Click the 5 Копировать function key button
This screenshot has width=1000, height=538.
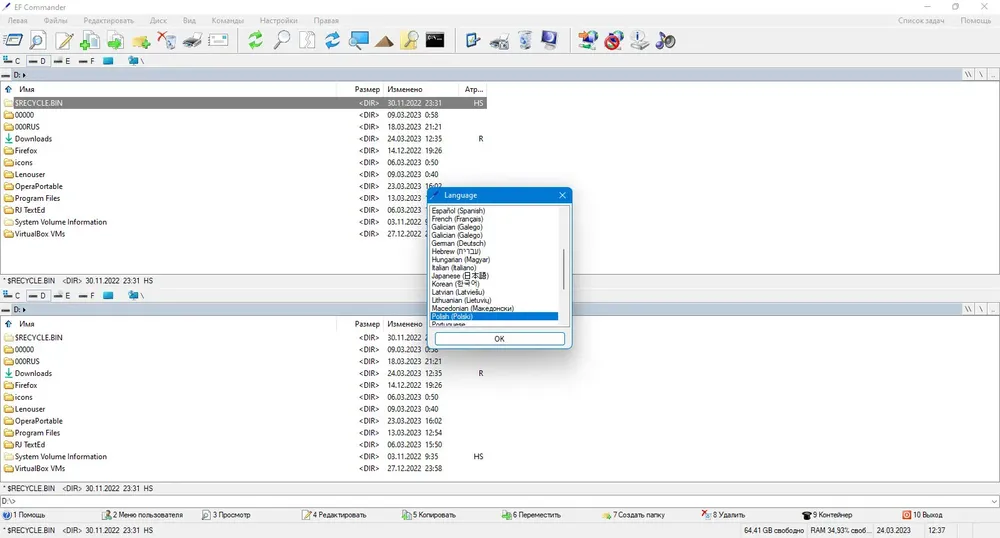click(429, 515)
